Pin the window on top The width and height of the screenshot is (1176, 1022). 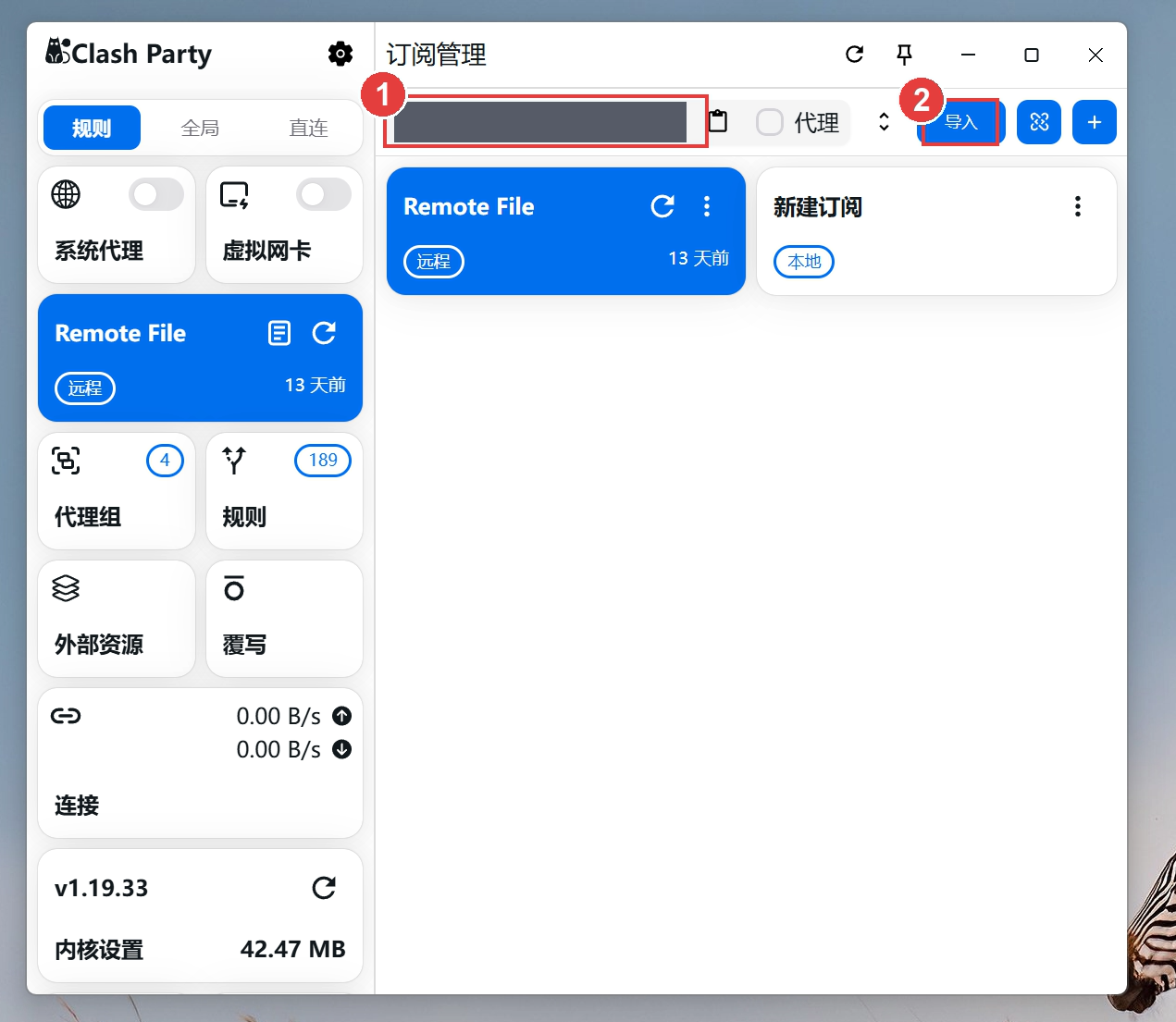pos(905,55)
